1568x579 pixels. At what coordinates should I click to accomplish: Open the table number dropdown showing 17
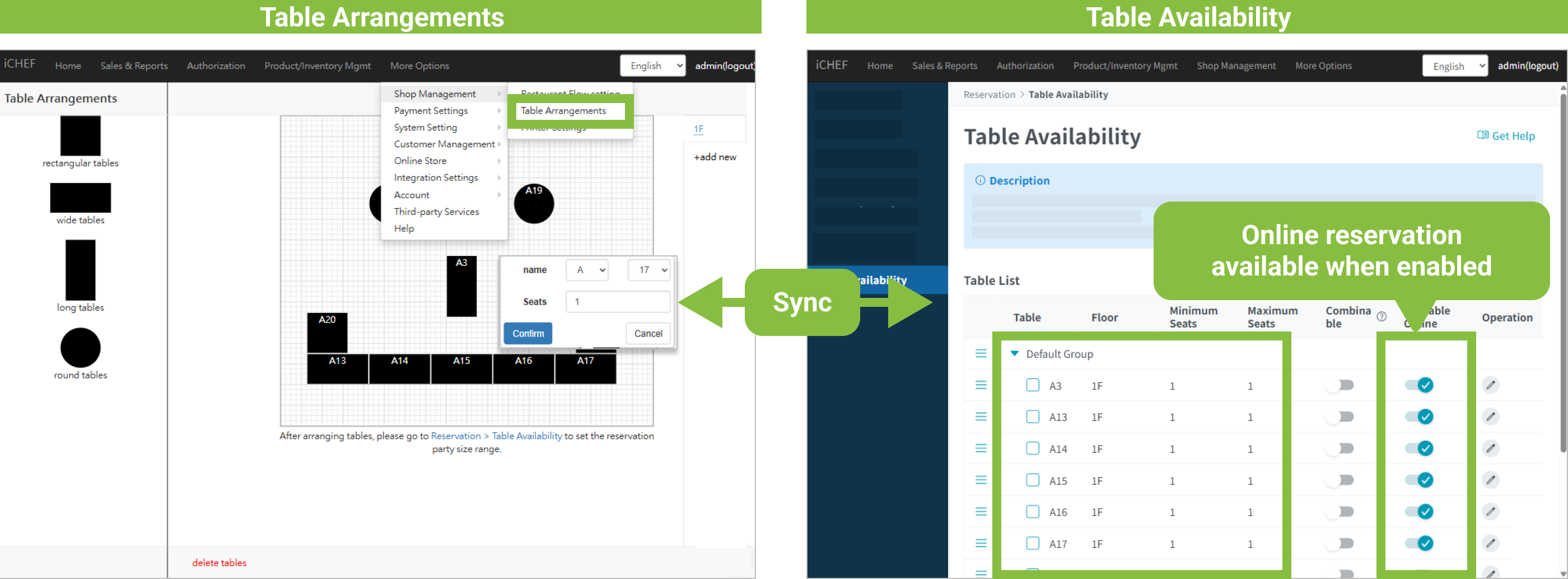click(x=649, y=270)
